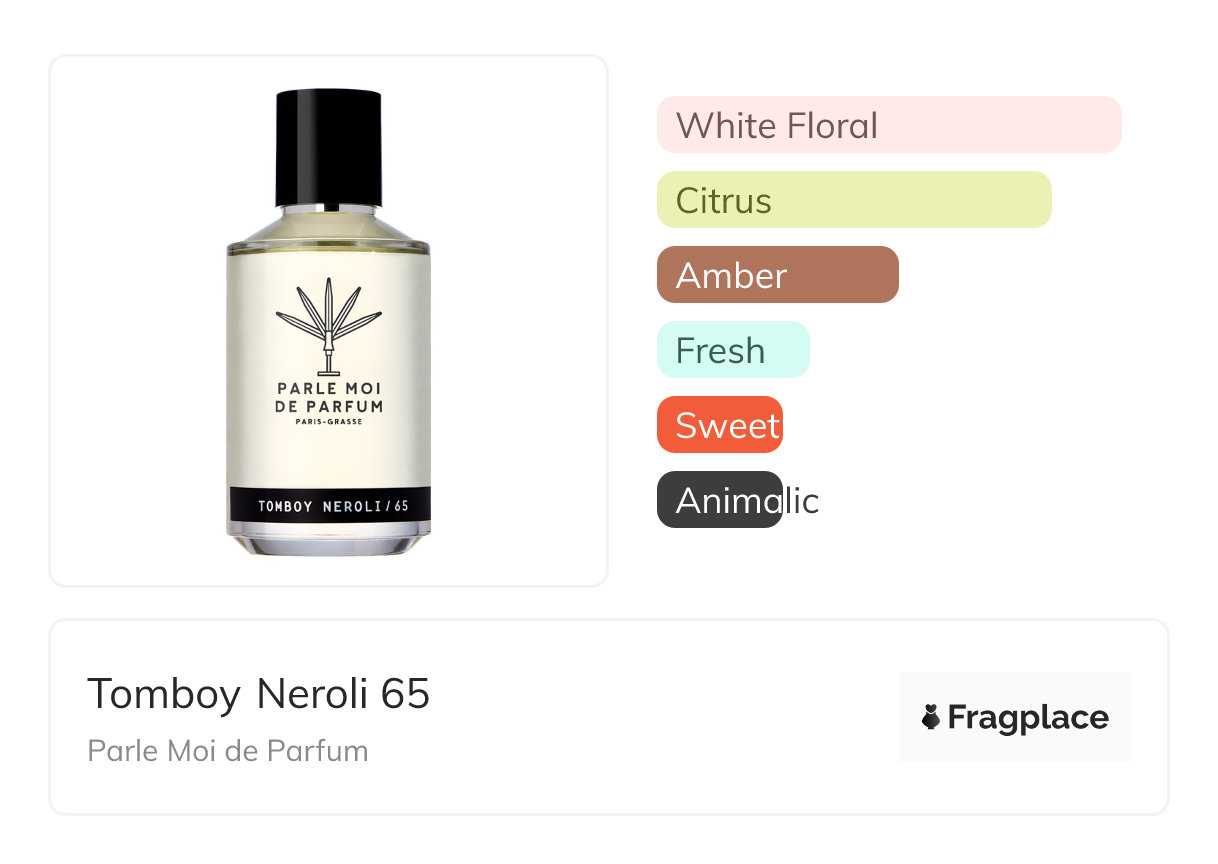Click the black cap of the perfume bottle
Screen dimensions: 1218x864
(328, 148)
